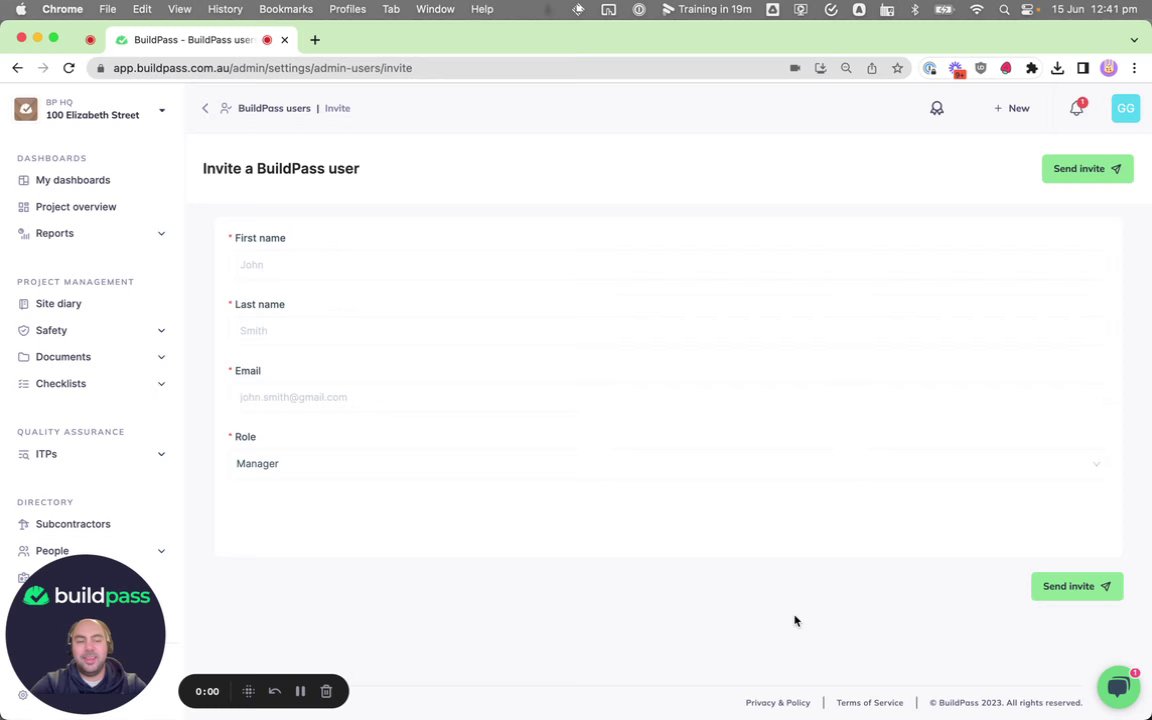Open Chrome extensions puzzle icon
The image size is (1152, 720).
click(x=1032, y=68)
